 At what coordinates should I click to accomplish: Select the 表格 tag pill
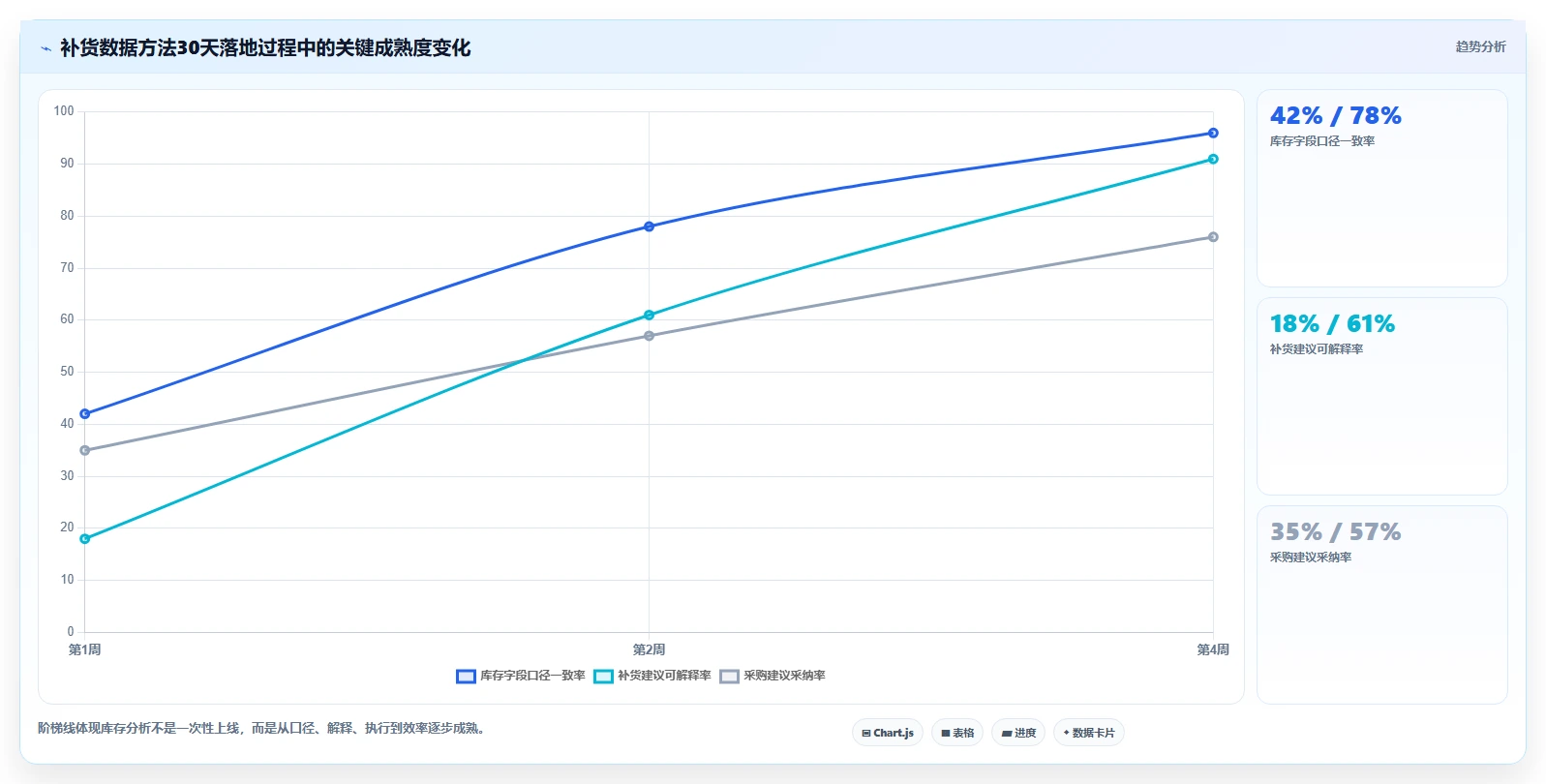(x=957, y=733)
